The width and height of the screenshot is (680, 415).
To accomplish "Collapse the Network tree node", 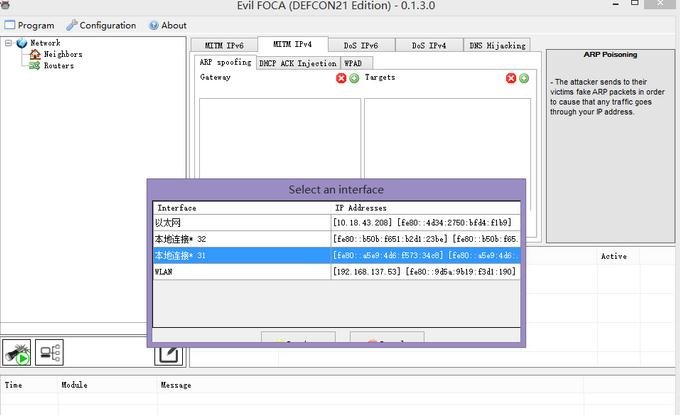I will (x=8, y=43).
